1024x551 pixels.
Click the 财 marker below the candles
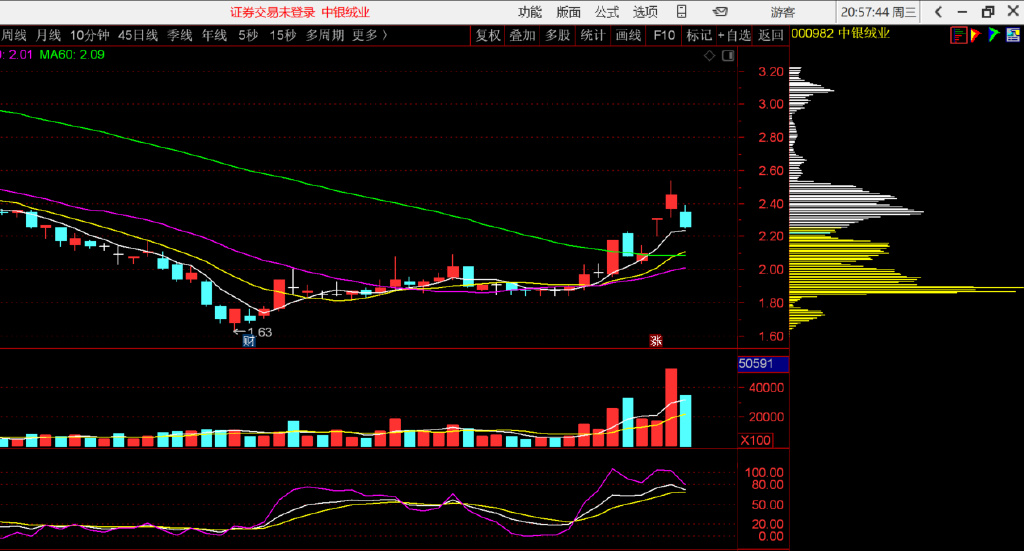coord(249,340)
